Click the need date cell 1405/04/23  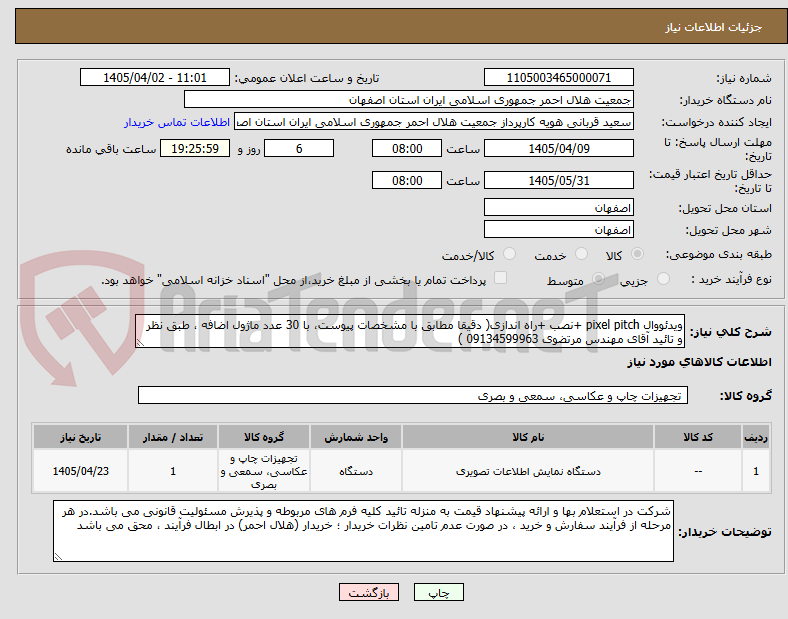click(80, 471)
